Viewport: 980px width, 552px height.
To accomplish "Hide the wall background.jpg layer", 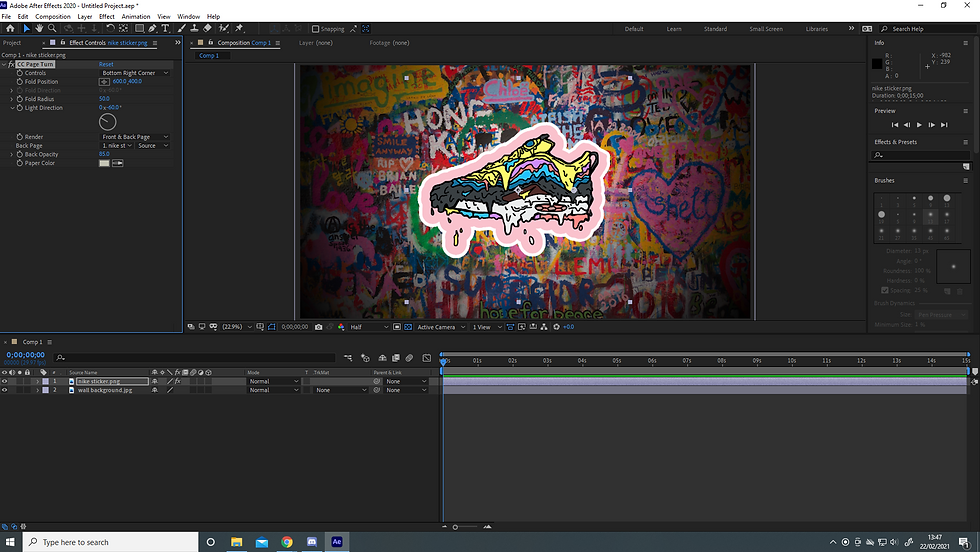I will [4, 390].
